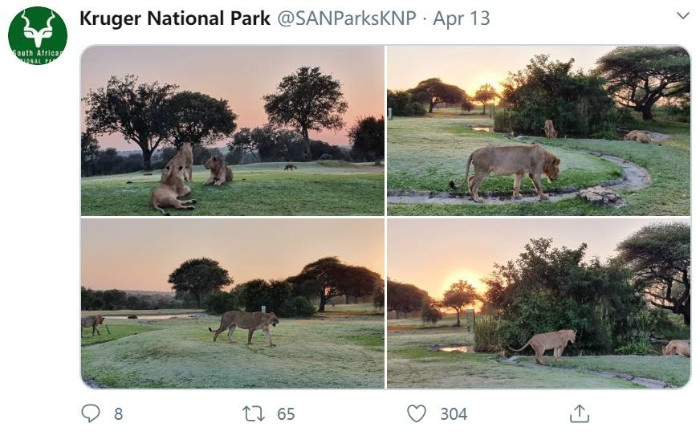Click the like count showing 304
This screenshot has height=436, width=700.
tap(453, 414)
